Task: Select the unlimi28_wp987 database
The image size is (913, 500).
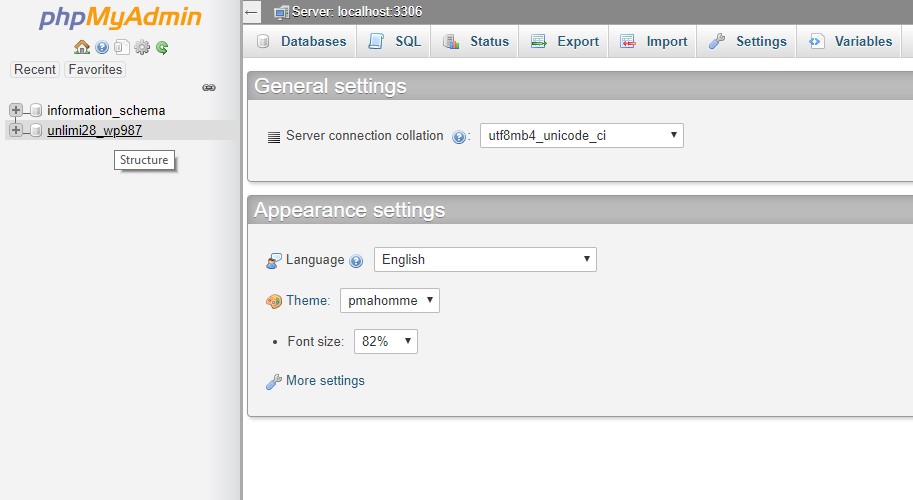Action: [94, 130]
